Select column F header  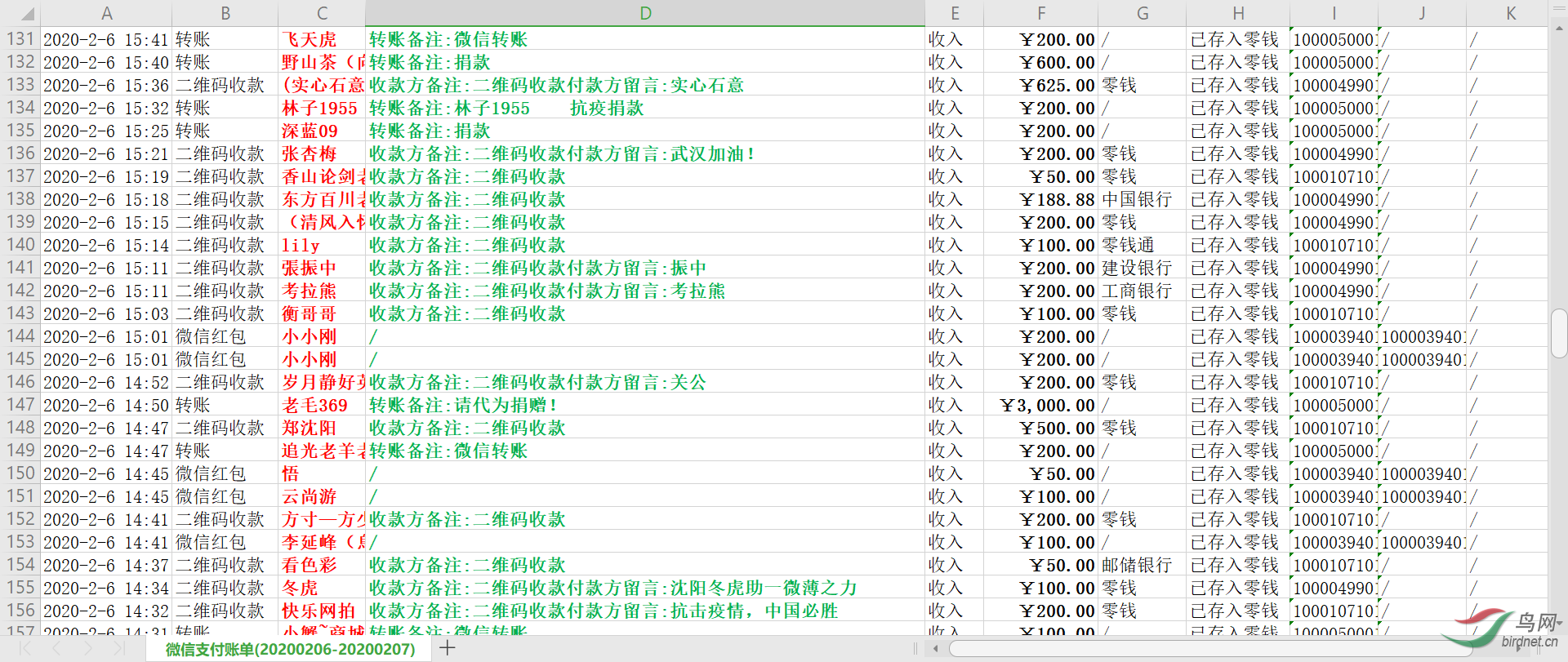pyautogui.click(x=1040, y=13)
